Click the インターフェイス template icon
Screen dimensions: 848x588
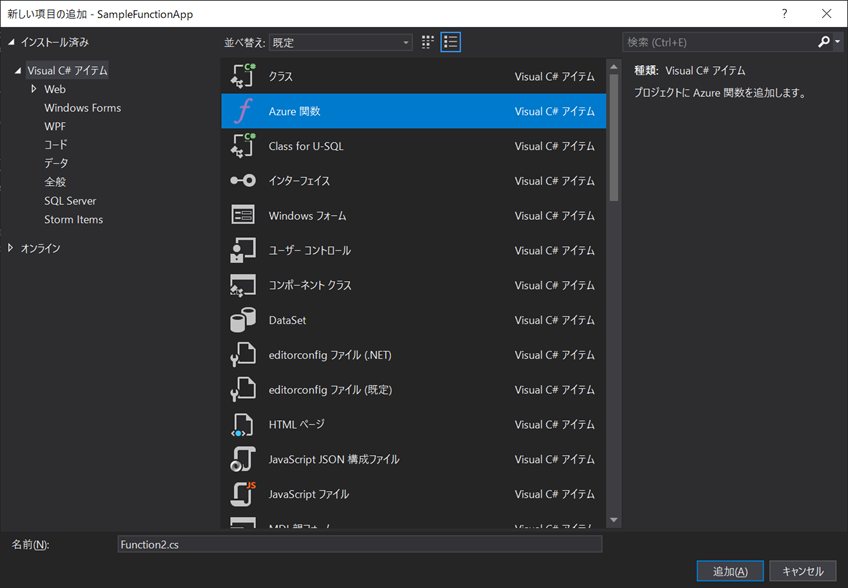243,181
